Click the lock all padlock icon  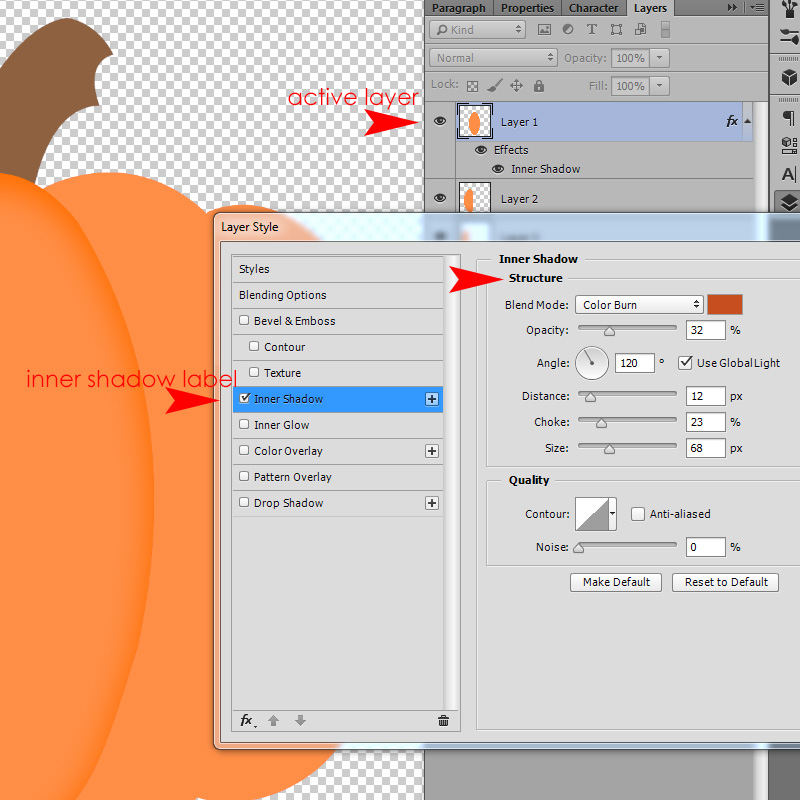coord(539,86)
